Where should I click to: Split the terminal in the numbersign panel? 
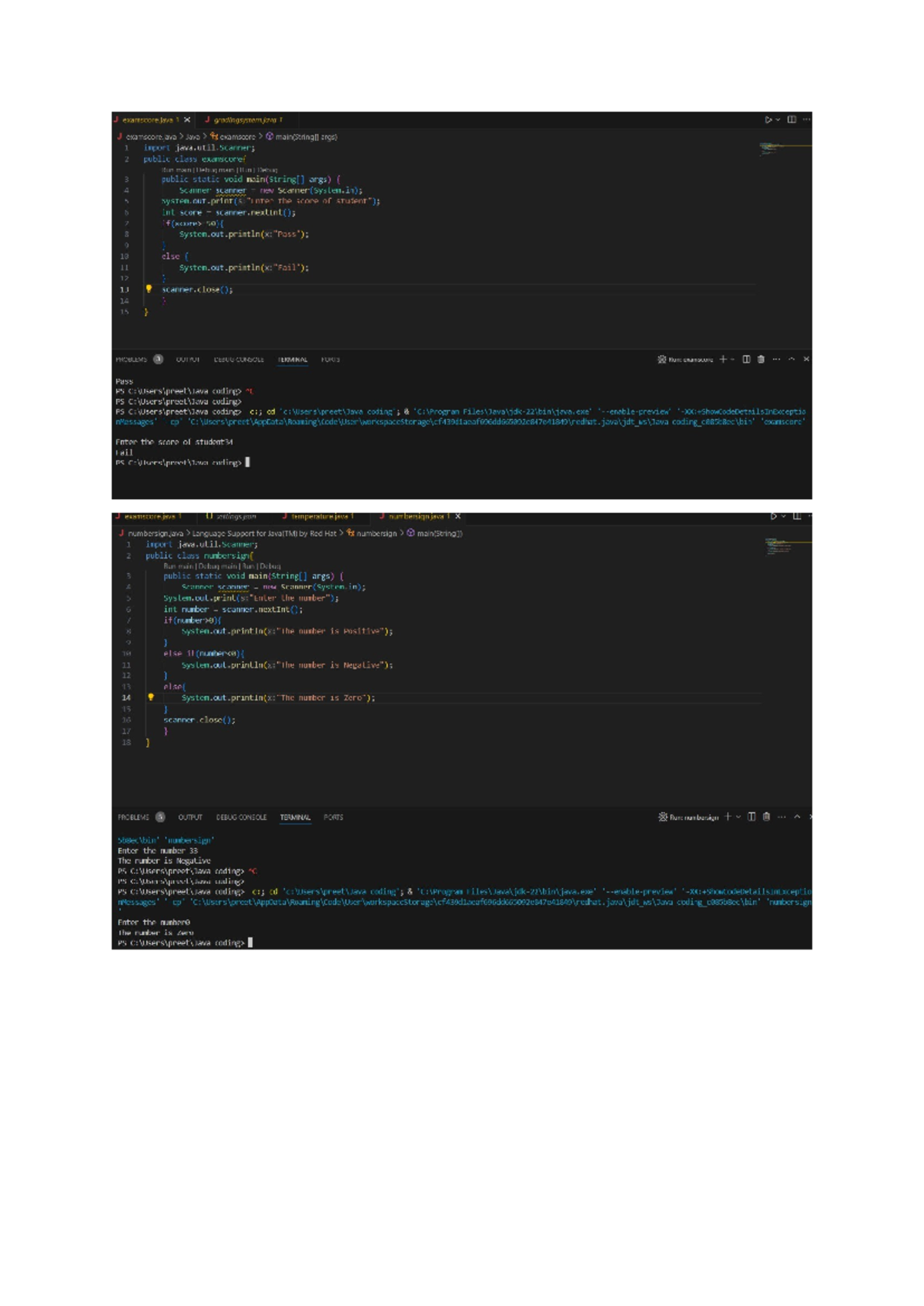pyautogui.click(x=752, y=817)
